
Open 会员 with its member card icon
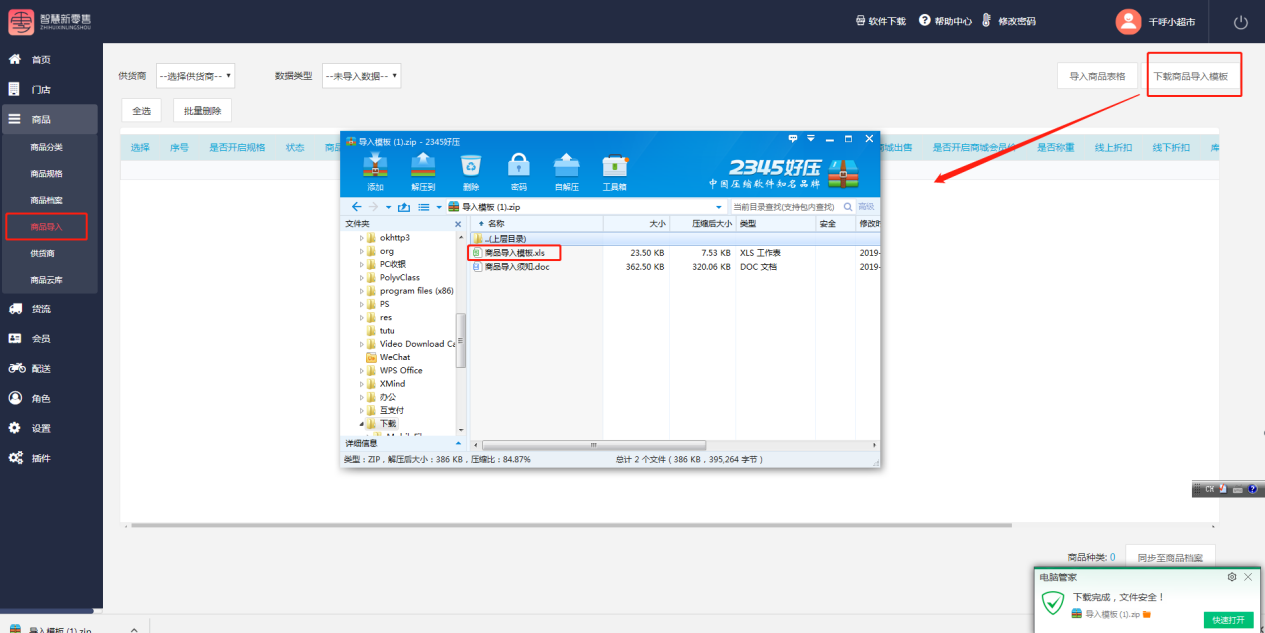click(15, 339)
